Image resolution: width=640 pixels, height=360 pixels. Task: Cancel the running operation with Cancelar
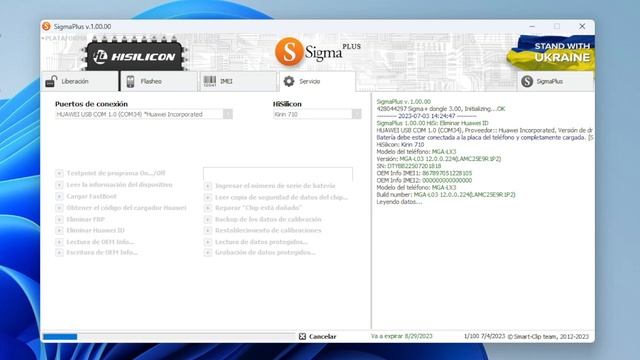318,336
